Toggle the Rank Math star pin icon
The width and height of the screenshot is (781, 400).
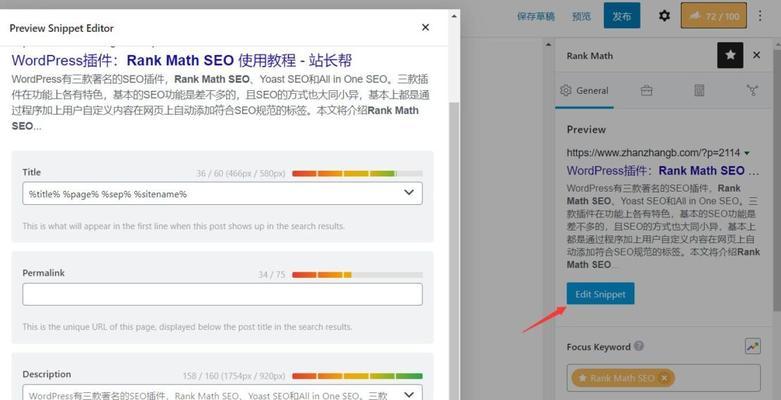(x=730, y=55)
